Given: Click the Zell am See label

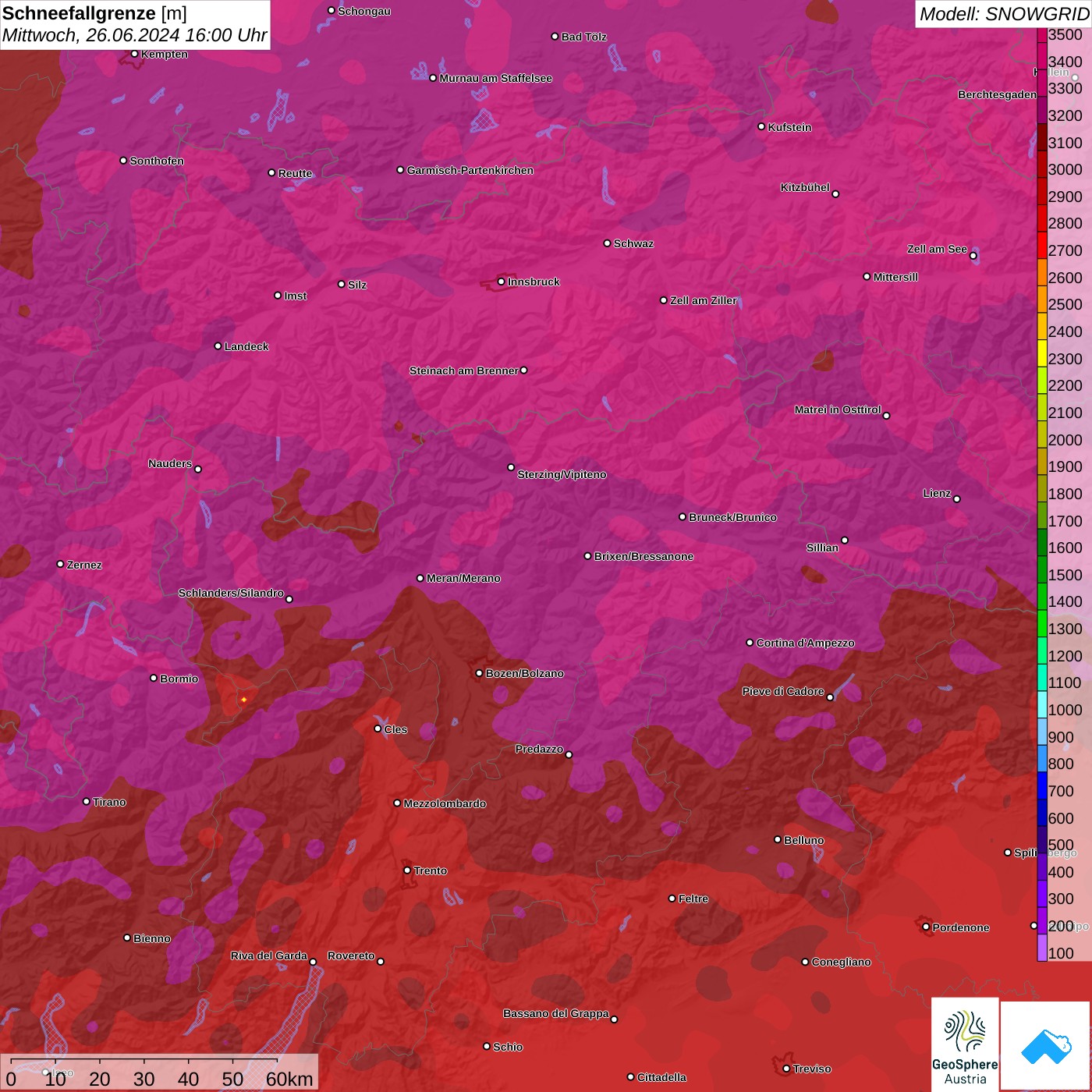Looking at the screenshot, I should 937,249.
